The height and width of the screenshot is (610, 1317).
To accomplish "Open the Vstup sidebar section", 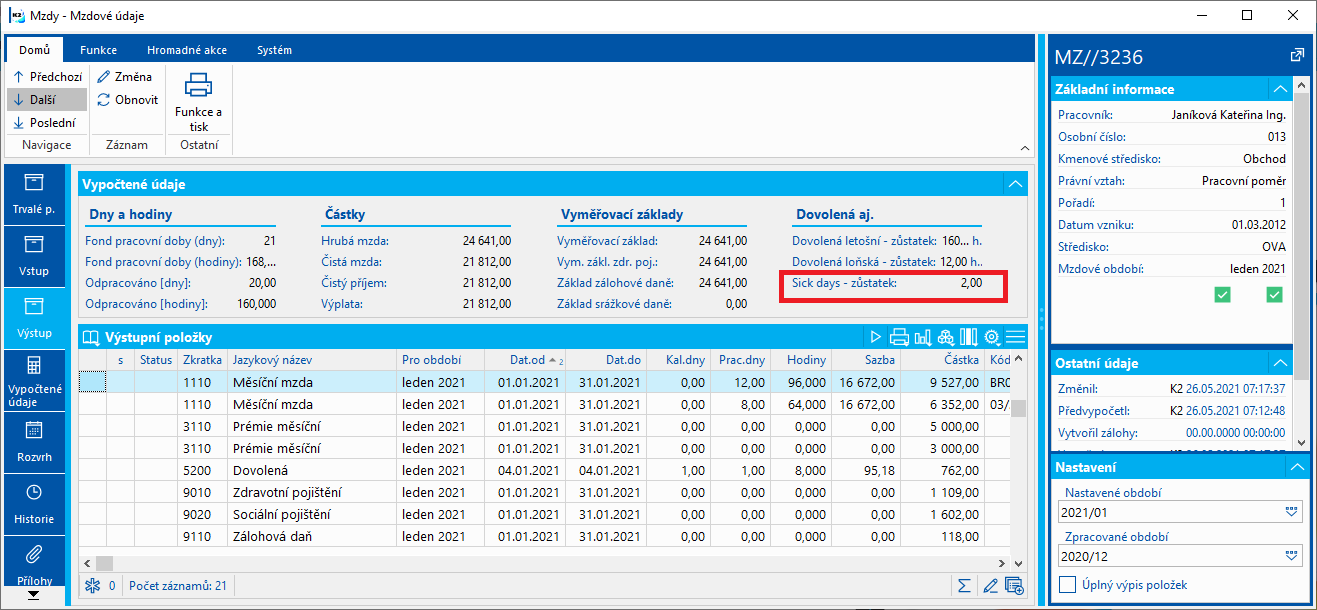I will (34, 254).
